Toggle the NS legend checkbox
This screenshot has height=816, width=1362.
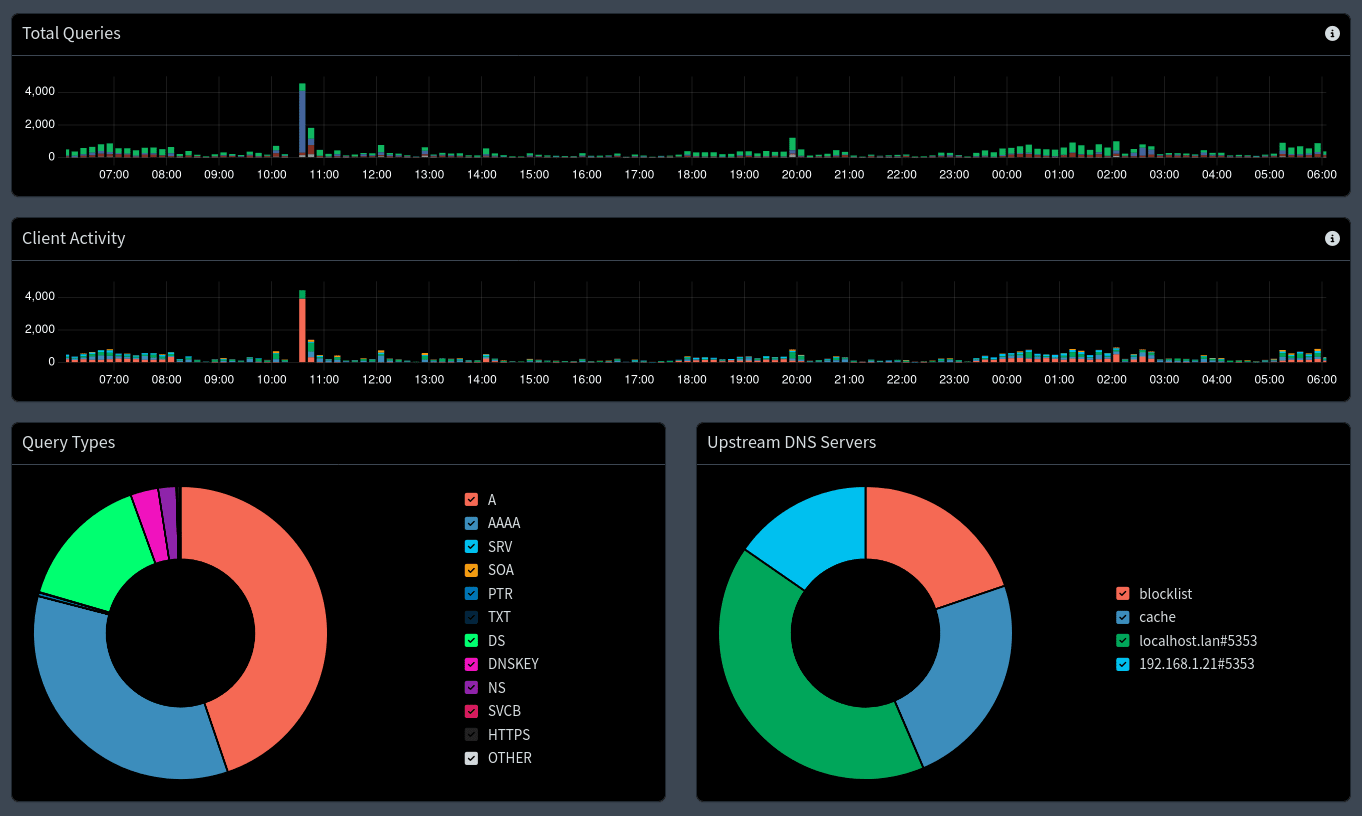472,688
